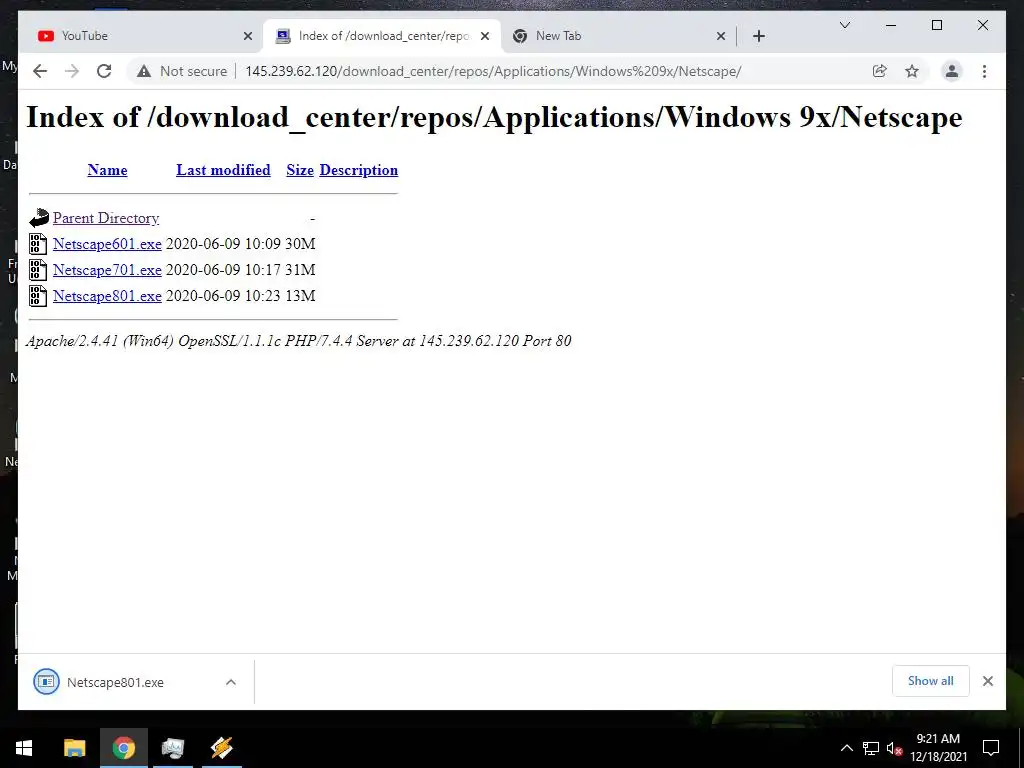The image size is (1024, 768).
Task: Reload the current page
Action: click(x=104, y=71)
